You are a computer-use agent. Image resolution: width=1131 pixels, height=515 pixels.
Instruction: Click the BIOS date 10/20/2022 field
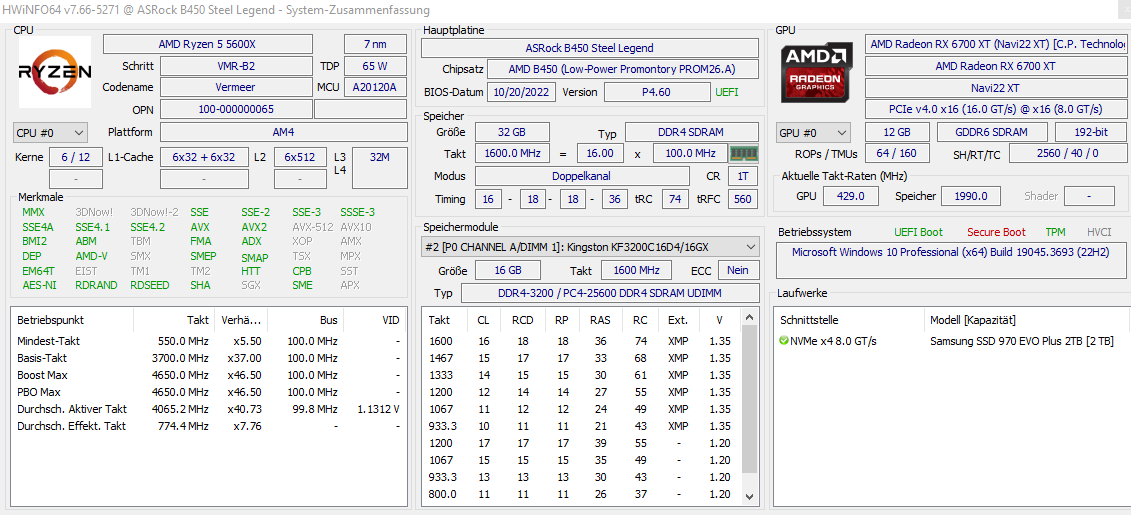(522, 92)
